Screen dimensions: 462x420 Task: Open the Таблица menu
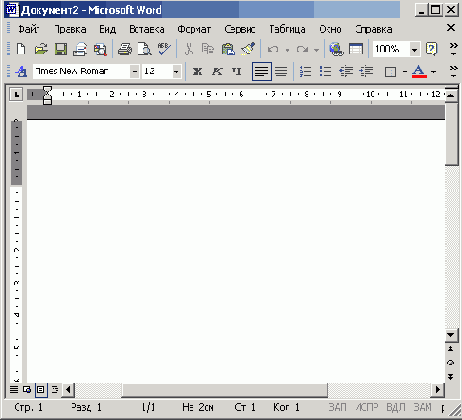click(x=287, y=29)
